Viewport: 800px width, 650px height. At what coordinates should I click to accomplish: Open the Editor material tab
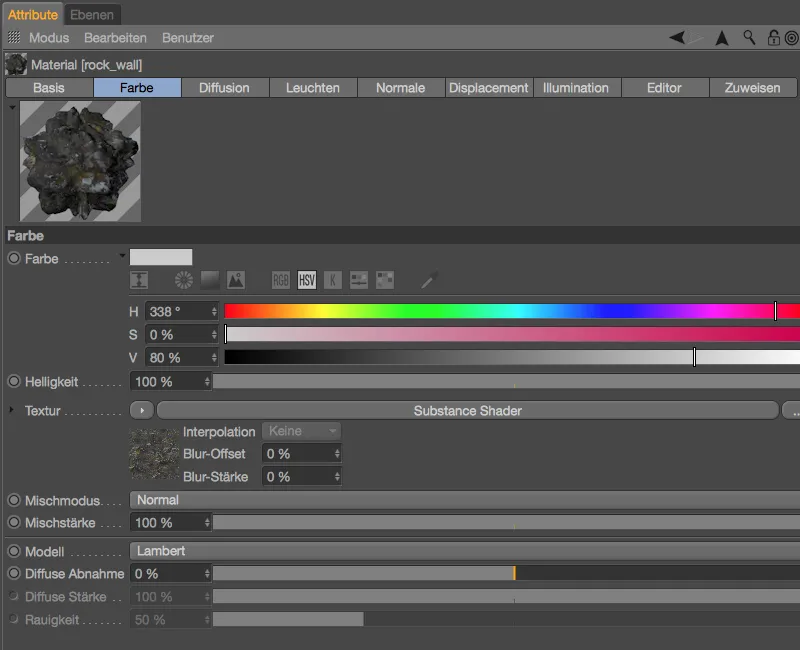pos(664,88)
